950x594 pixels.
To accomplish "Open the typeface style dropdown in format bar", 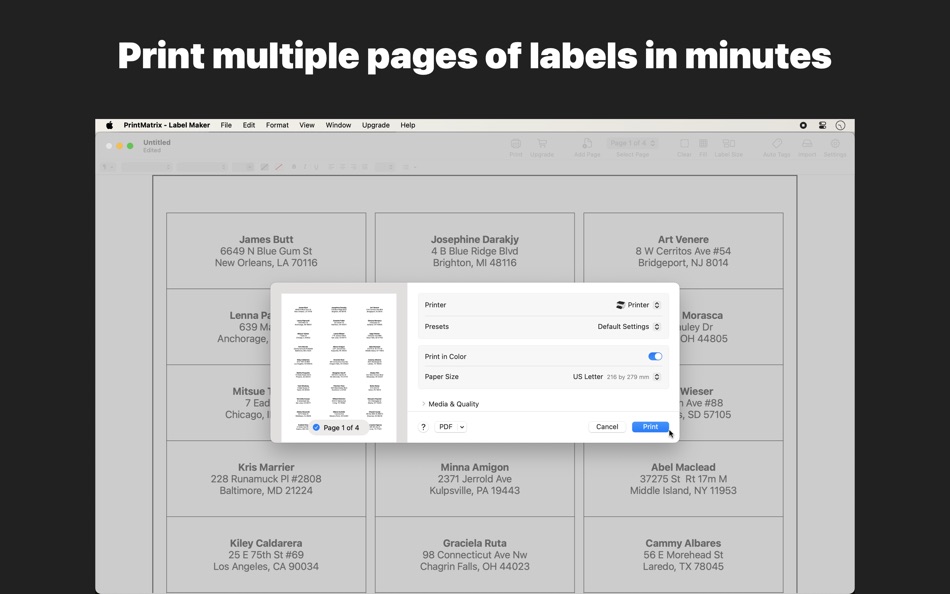I will [x=202, y=167].
